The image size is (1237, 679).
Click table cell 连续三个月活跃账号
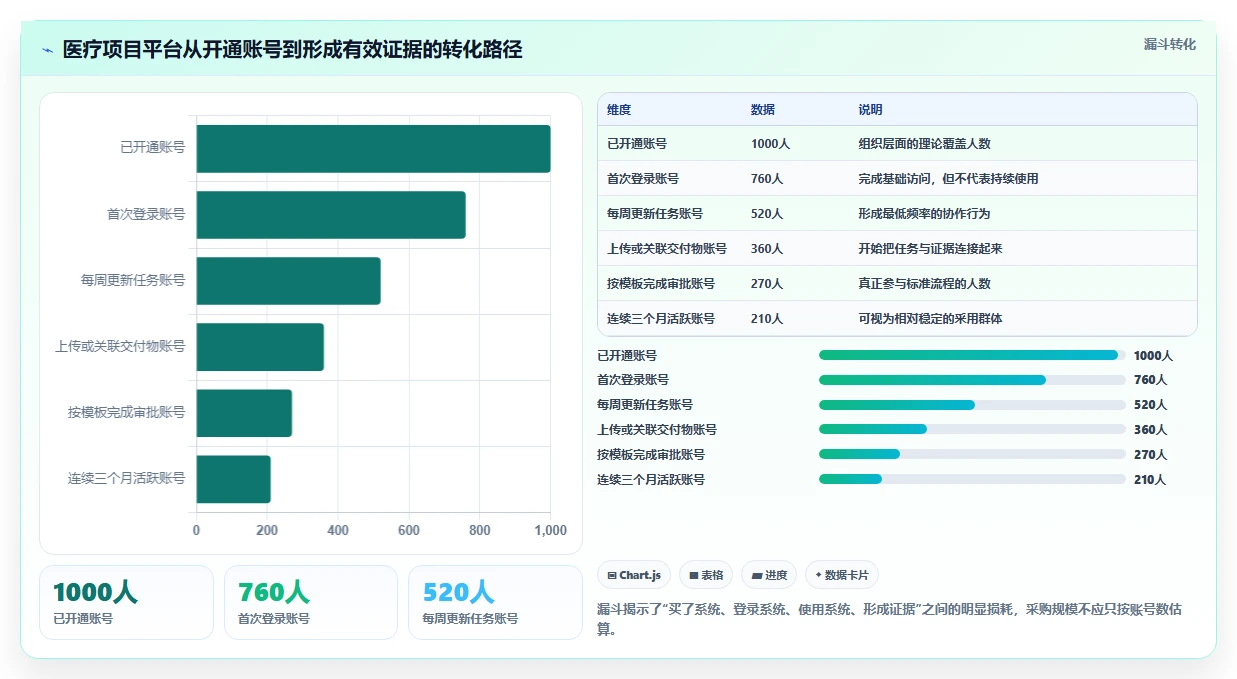tap(661, 319)
